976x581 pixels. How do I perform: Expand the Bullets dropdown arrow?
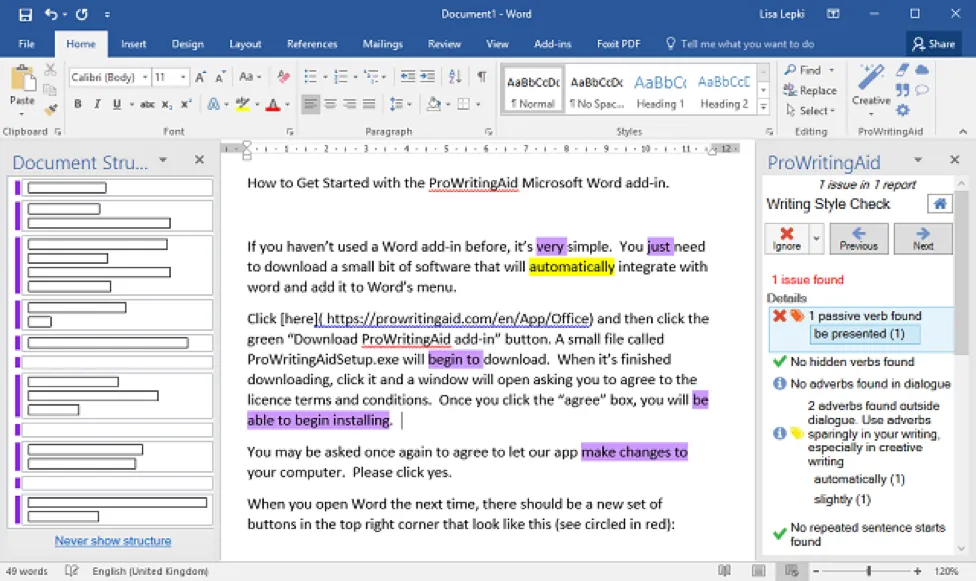click(x=325, y=74)
